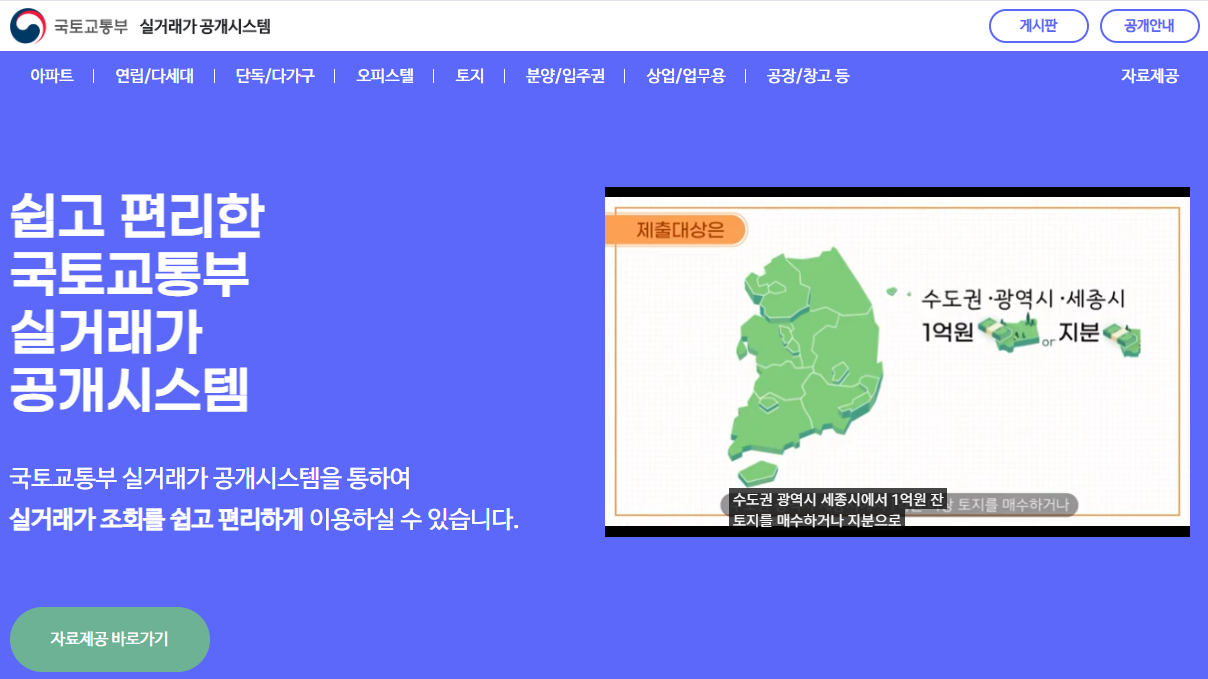Click the 쉽고 편리한 headline text
Screen dimensions: 1208x679
click(x=137, y=217)
